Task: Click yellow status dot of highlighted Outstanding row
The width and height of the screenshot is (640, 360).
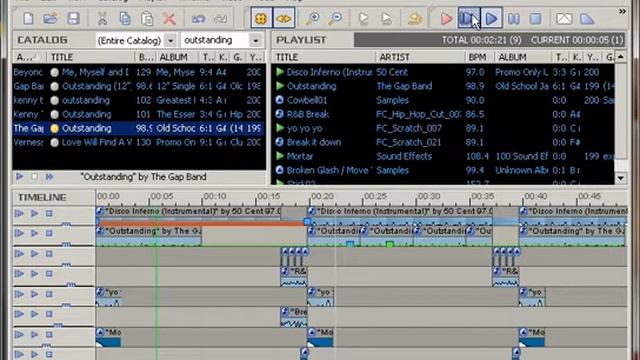Action: click(54, 129)
